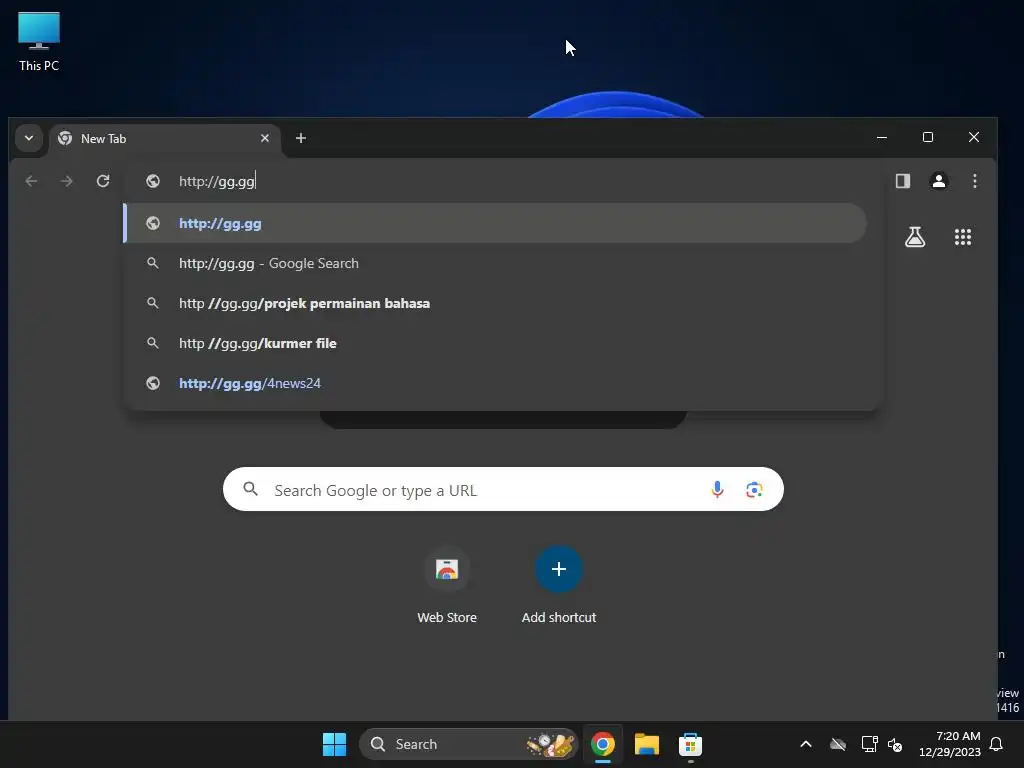1024x768 pixels.
Task: Open Chrome from the taskbar
Action: click(x=602, y=744)
